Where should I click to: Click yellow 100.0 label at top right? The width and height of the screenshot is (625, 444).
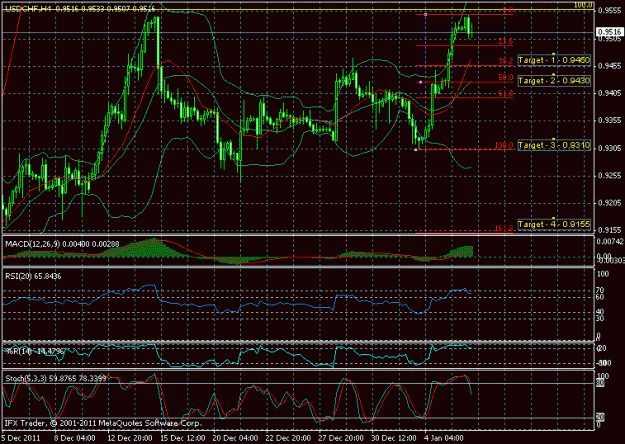(x=583, y=5)
